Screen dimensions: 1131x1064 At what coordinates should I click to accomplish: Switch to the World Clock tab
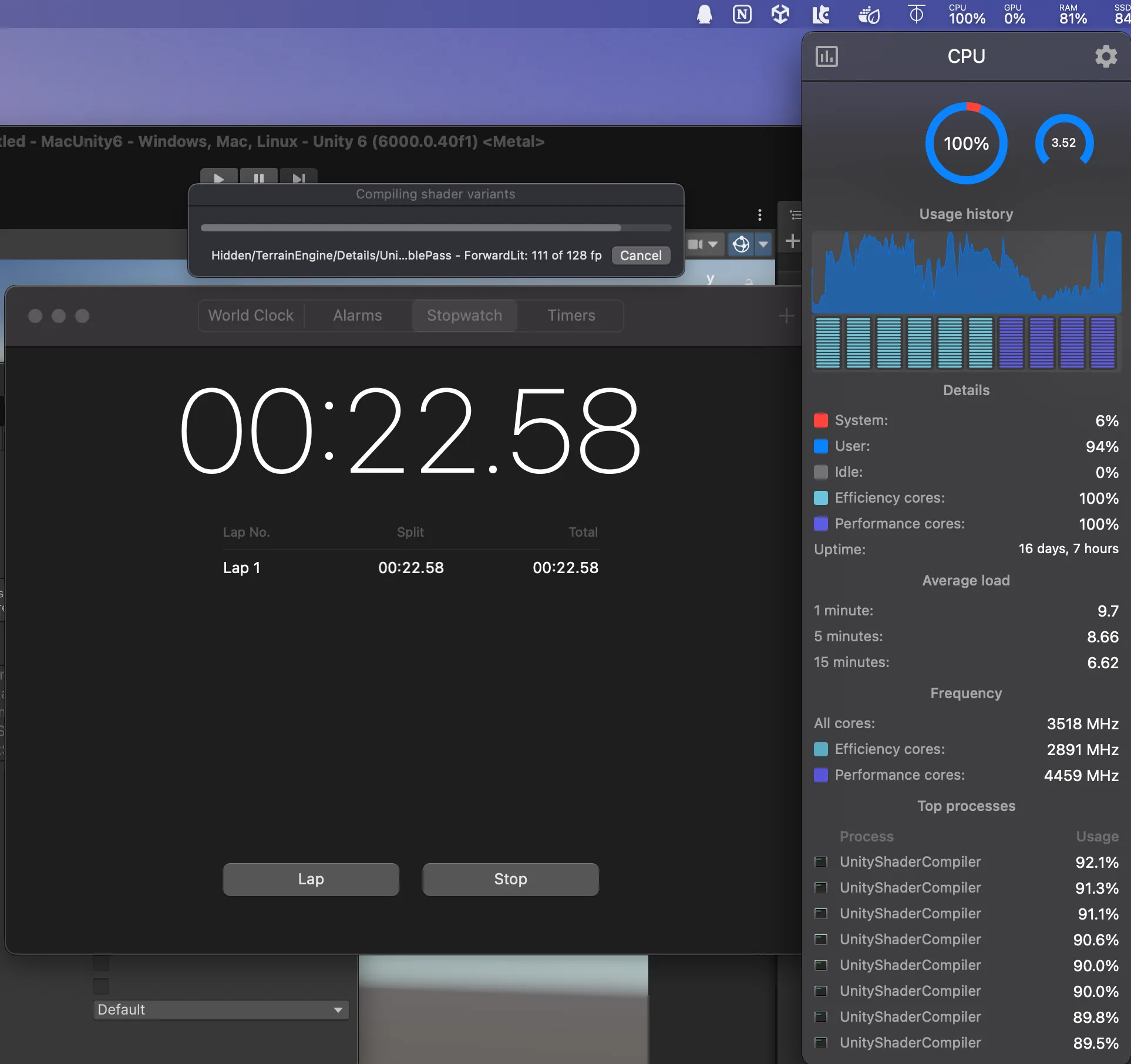251,315
